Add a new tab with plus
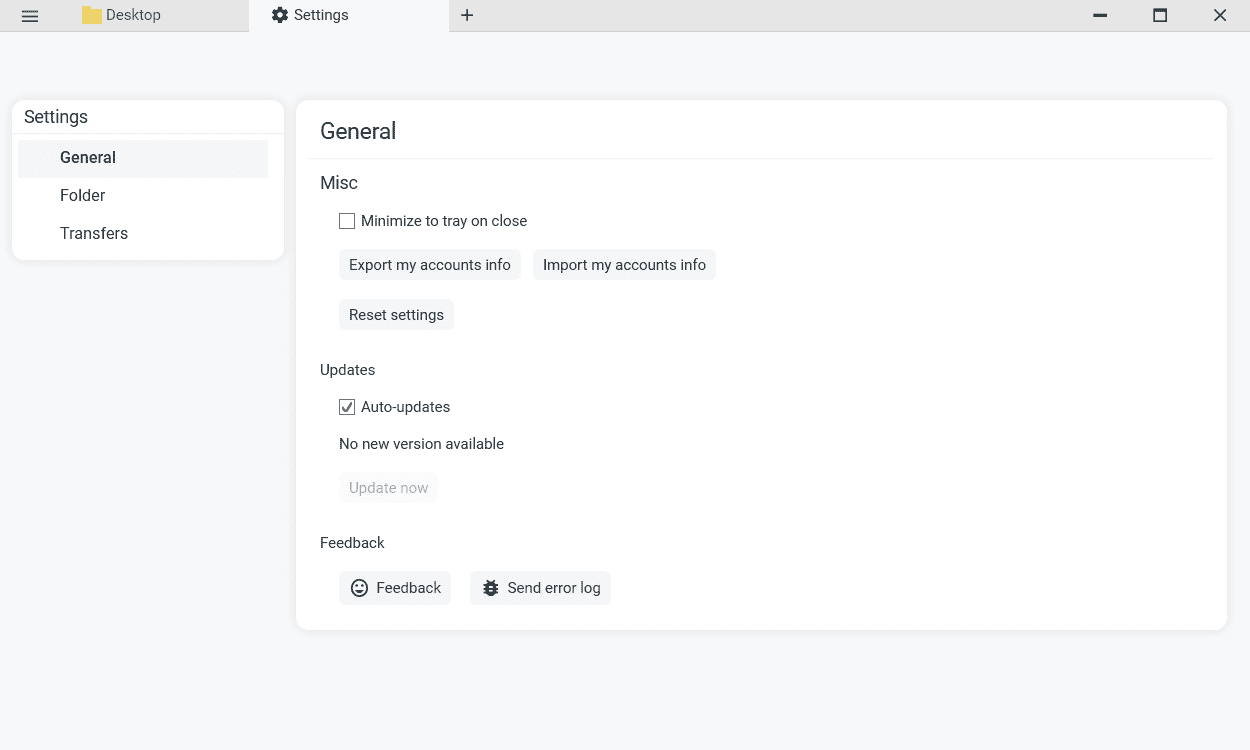 (x=467, y=15)
